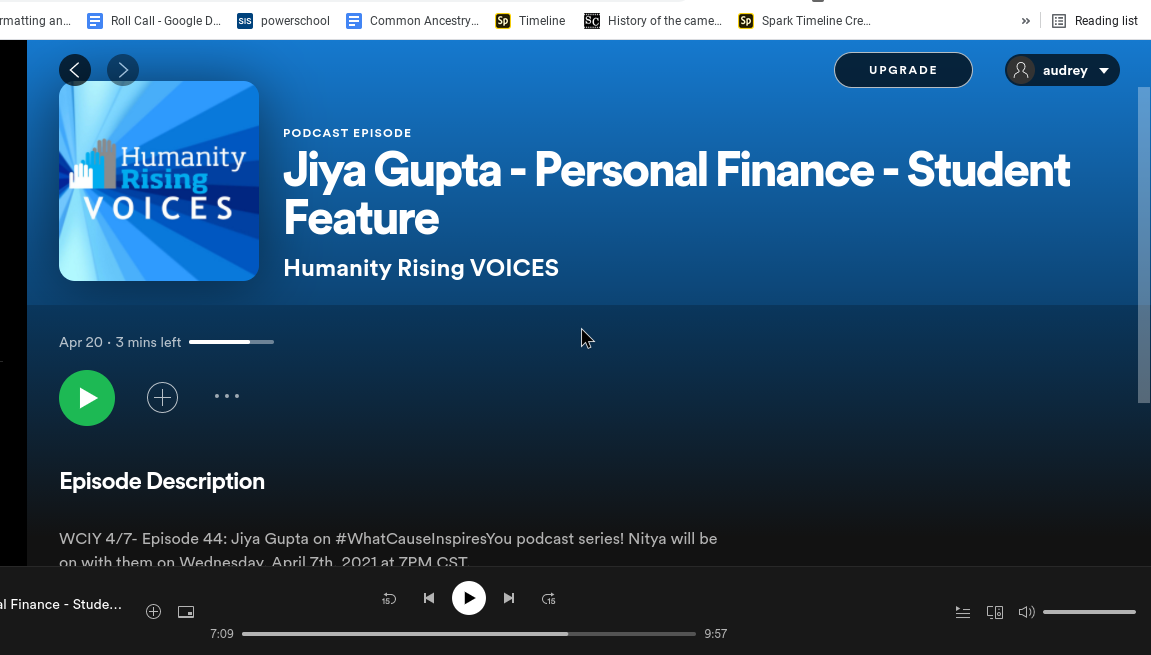Skip forward 15 seconds
Screen dimensions: 1151x655
[x=548, y=598]
